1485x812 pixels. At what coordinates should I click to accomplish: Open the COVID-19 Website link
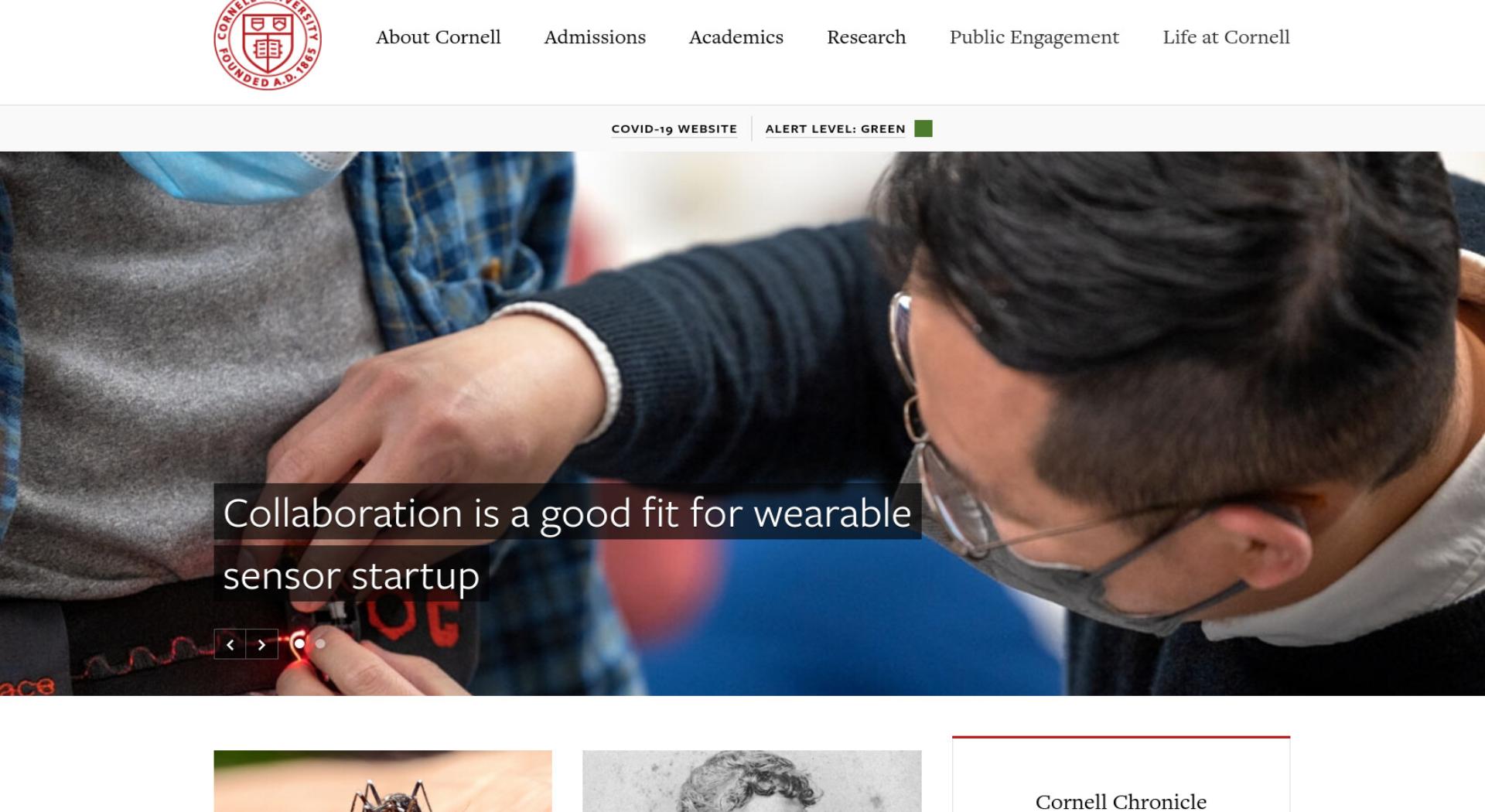tap(674, 128)
